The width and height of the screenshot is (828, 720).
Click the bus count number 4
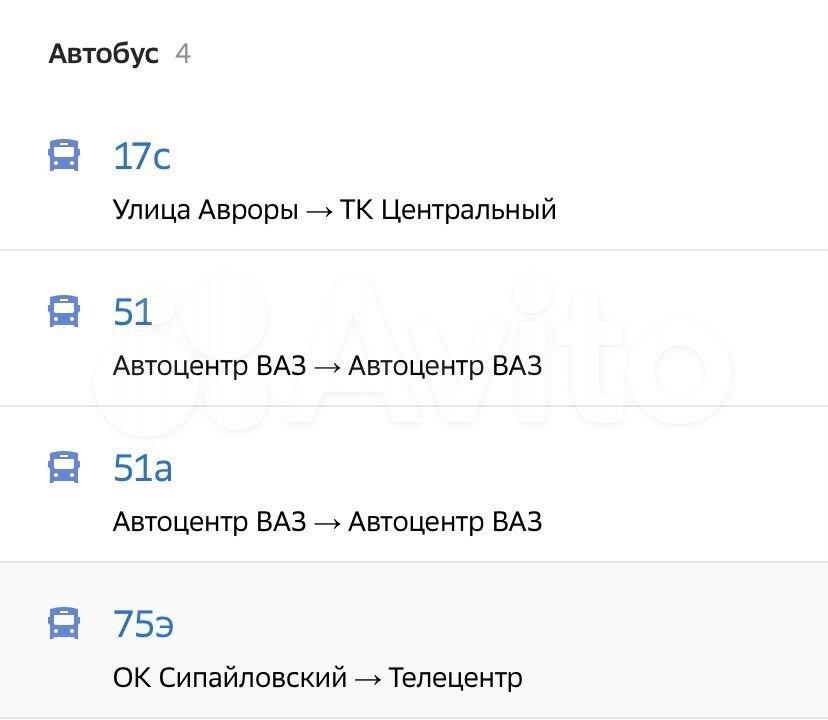coord(183,53)
